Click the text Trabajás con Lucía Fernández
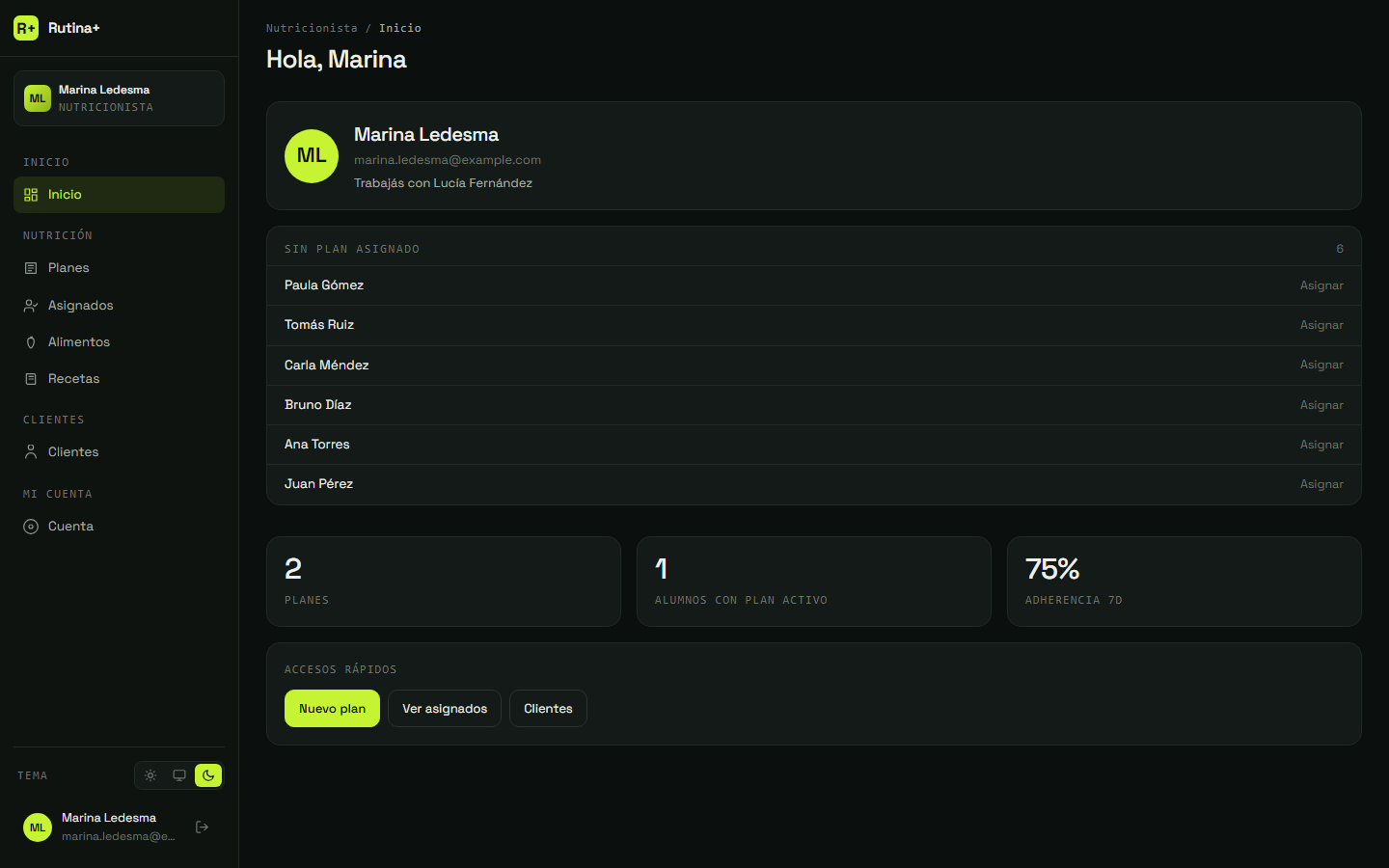Screen dimensions: 1389x868 pos(443,183)
